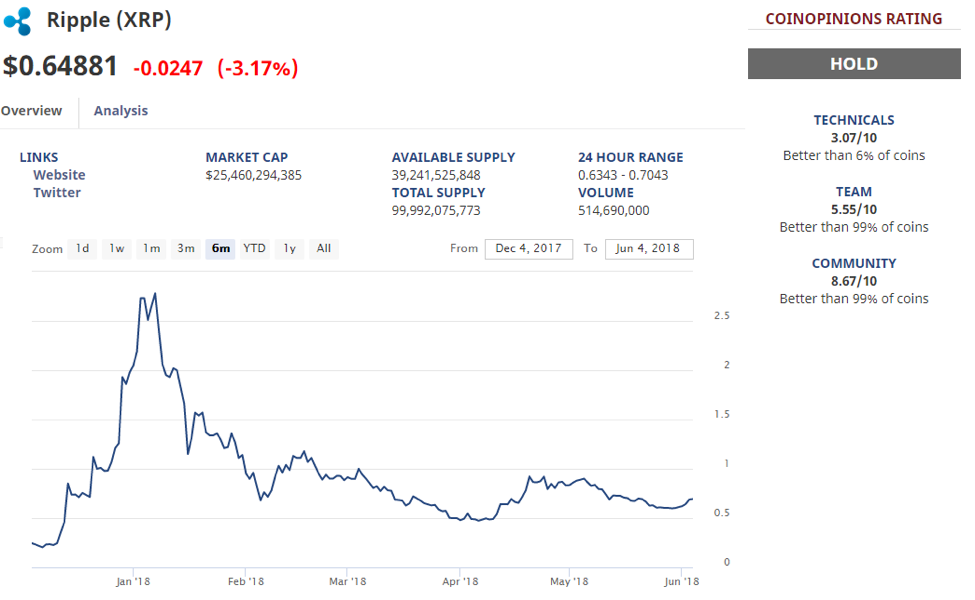Screen dimensions: 975x600
Task: Show All price history
Action: coord(323,249)
